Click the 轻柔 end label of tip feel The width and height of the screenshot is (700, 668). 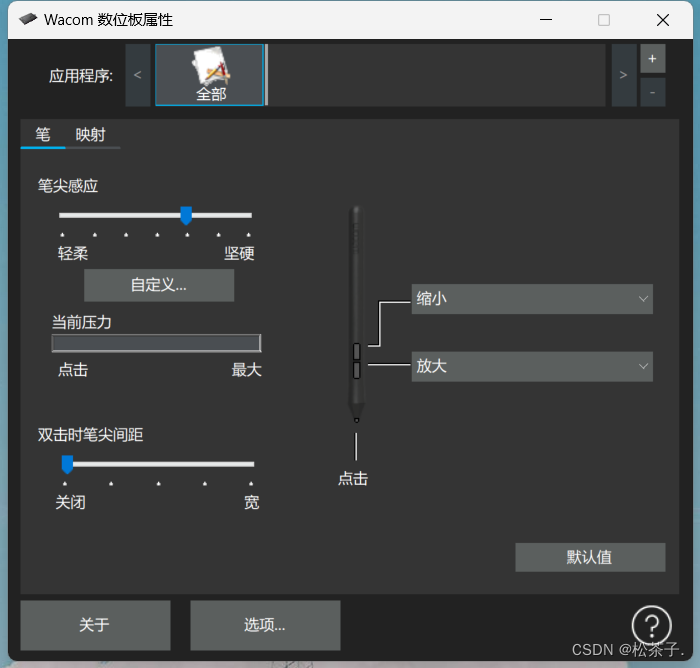(x=73, y=254)
